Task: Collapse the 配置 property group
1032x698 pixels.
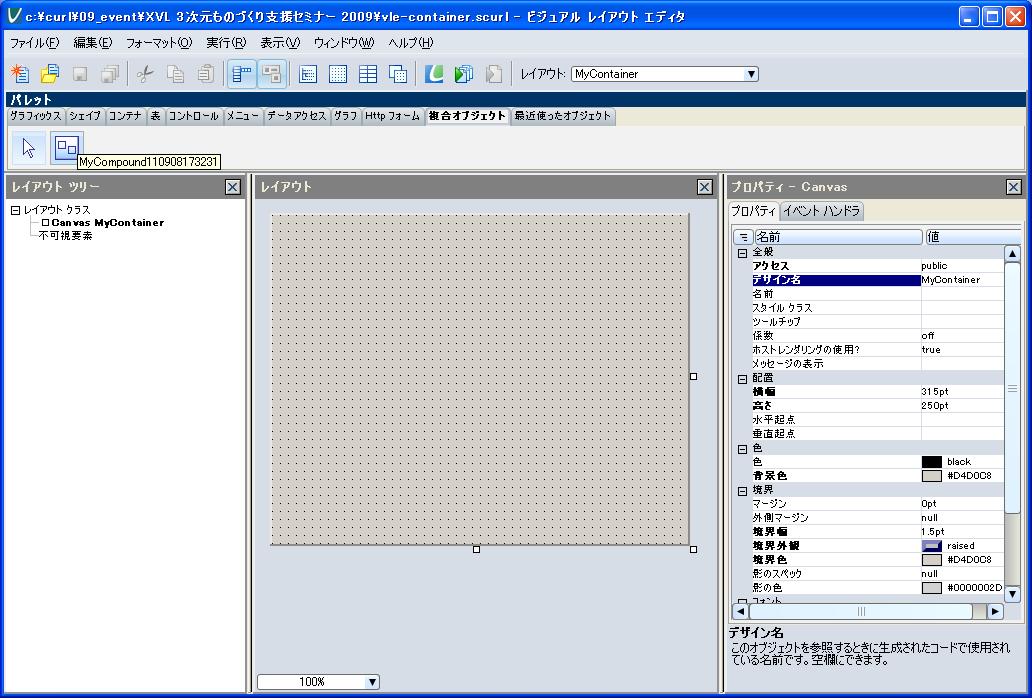Action: pos(742,379)
